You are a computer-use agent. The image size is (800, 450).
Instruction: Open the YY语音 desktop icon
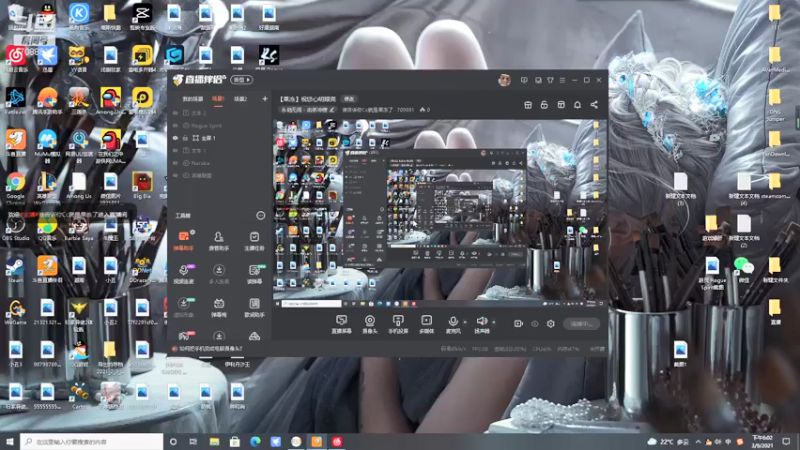point(79,58)
